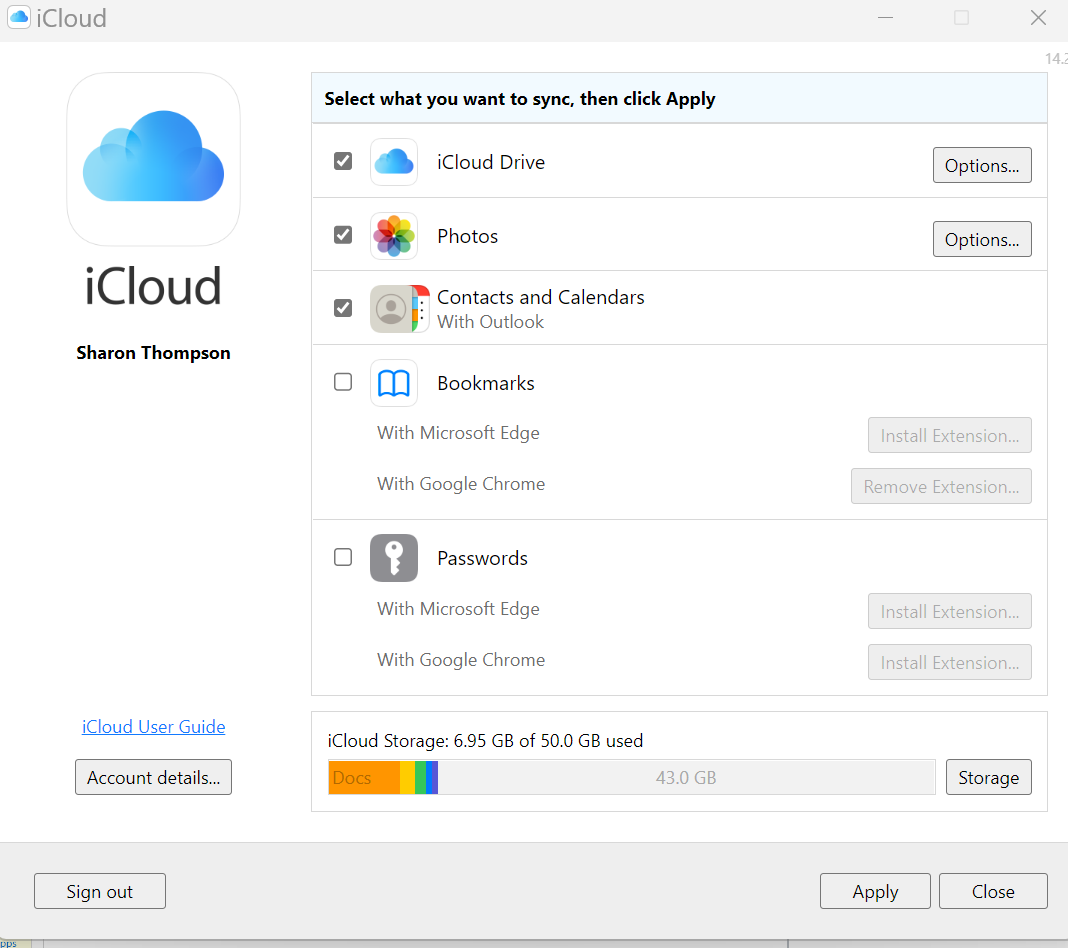
Task: Click With Google Chrome under Bookmarks
Action: pos(461,484)
